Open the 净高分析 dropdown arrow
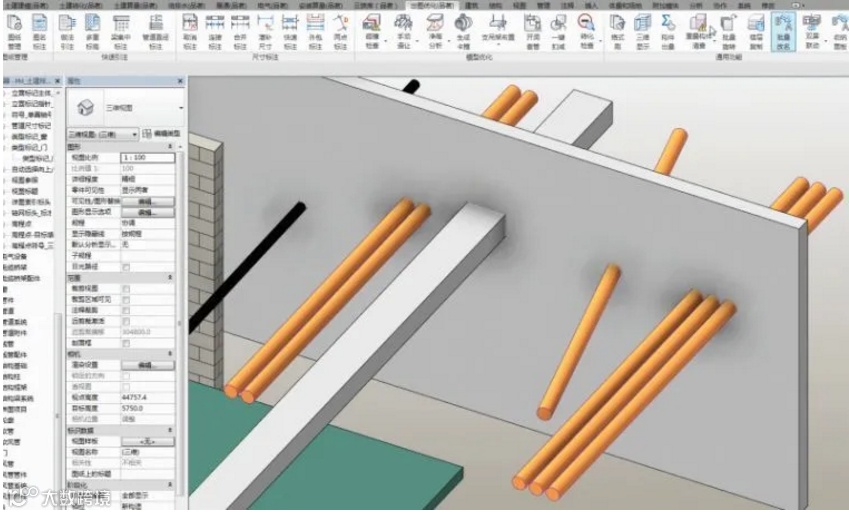This screenshot has width=849, height=514. (449, 42)
